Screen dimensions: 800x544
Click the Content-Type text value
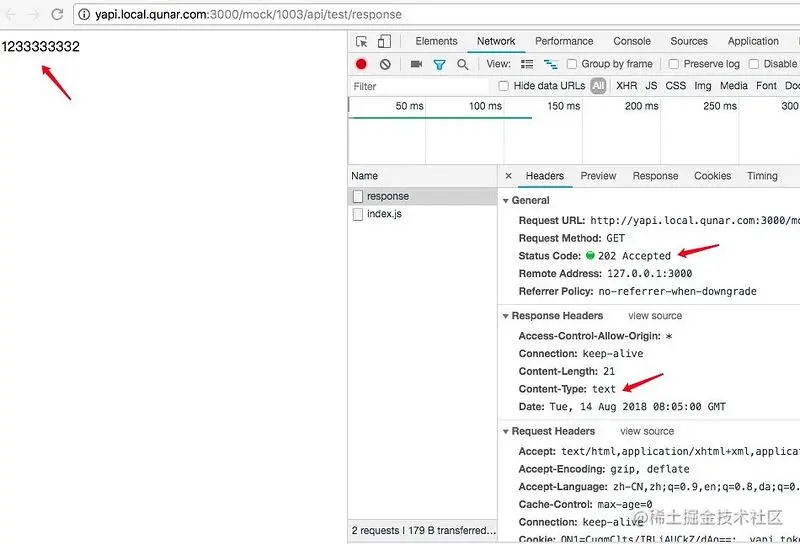pos(604,389)
